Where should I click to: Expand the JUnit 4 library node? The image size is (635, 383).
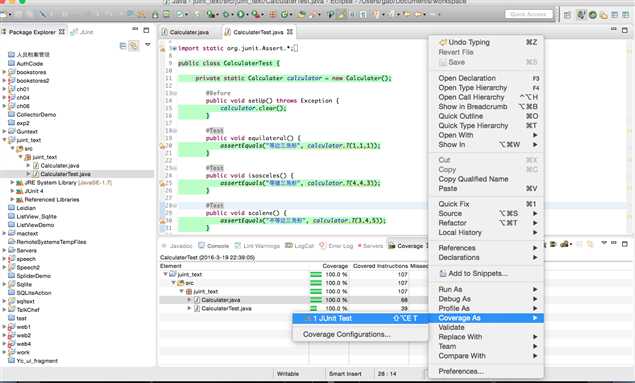[12, 191]
